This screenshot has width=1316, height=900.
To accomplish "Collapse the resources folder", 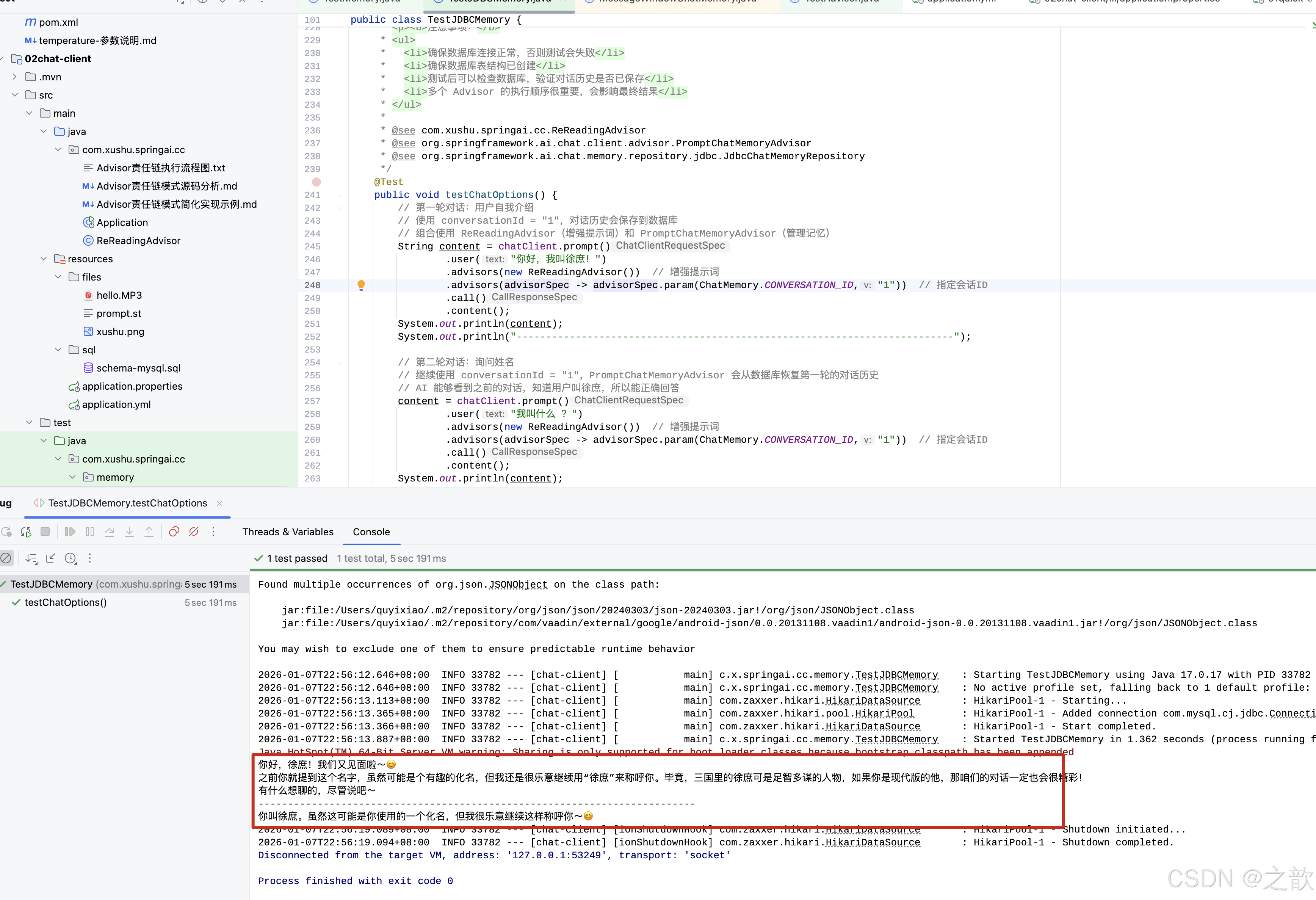I will (x=44, y=259).
